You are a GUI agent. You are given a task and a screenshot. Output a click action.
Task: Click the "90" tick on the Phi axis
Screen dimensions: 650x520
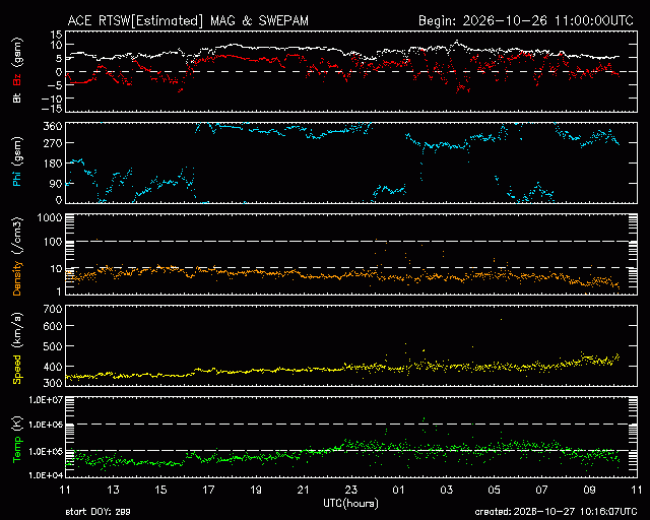tap(56, 184)
